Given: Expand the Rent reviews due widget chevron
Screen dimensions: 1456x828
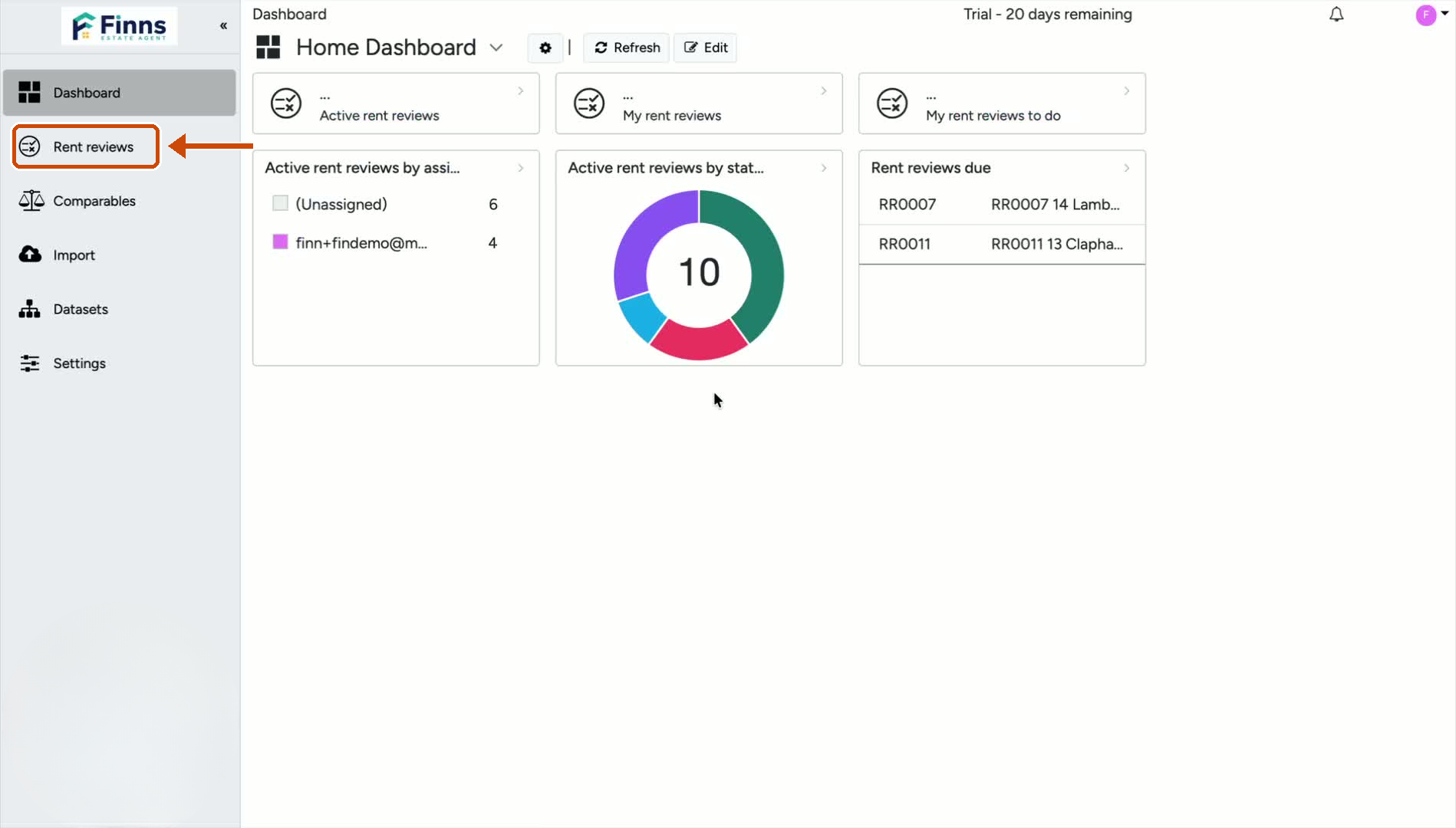Looking at the screenshot, I should click(1126, 168).
